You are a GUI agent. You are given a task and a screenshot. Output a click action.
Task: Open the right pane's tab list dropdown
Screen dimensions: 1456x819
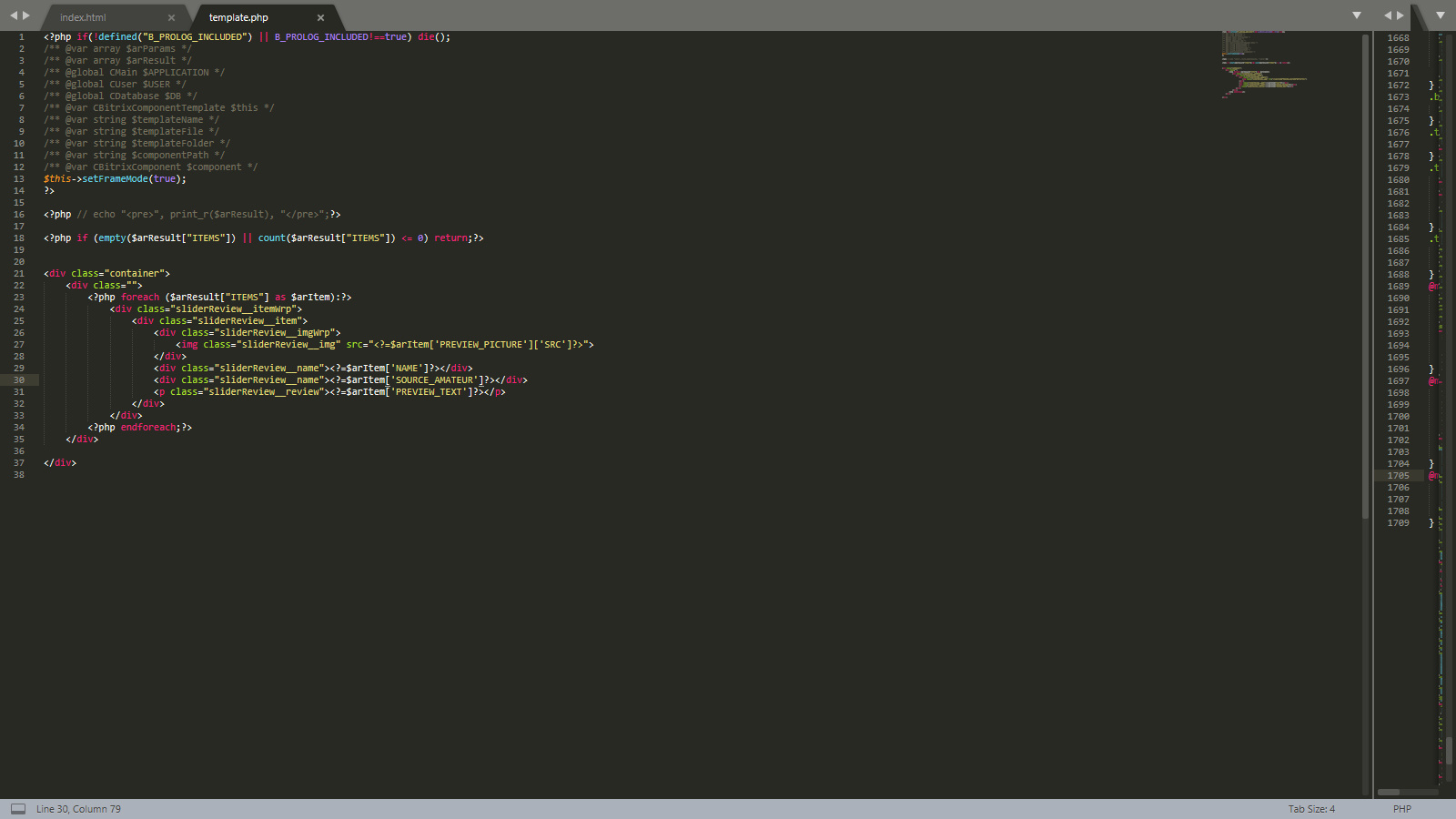[x=1441, y=15]
